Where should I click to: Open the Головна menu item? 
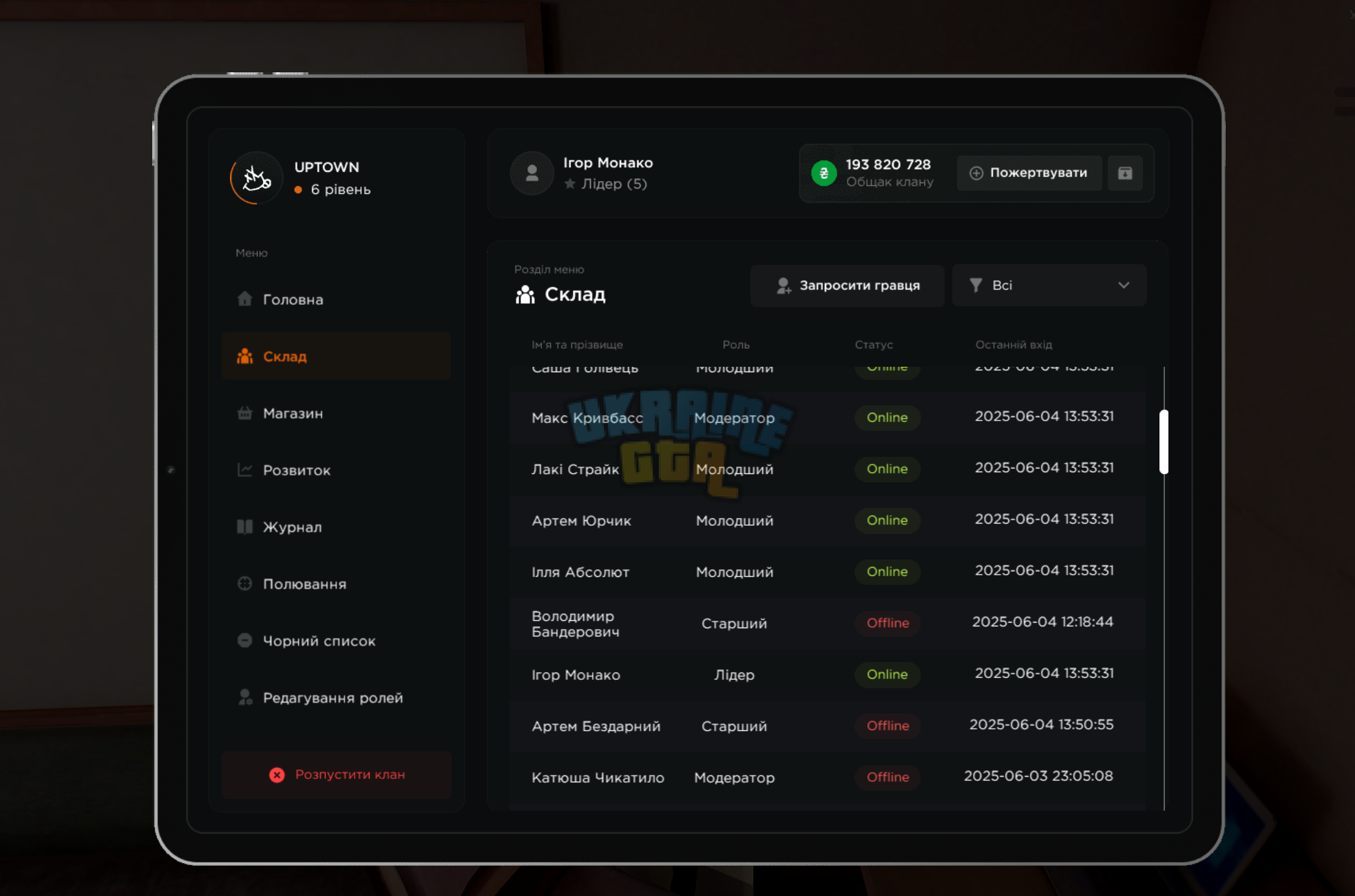[x=336, y=299]
